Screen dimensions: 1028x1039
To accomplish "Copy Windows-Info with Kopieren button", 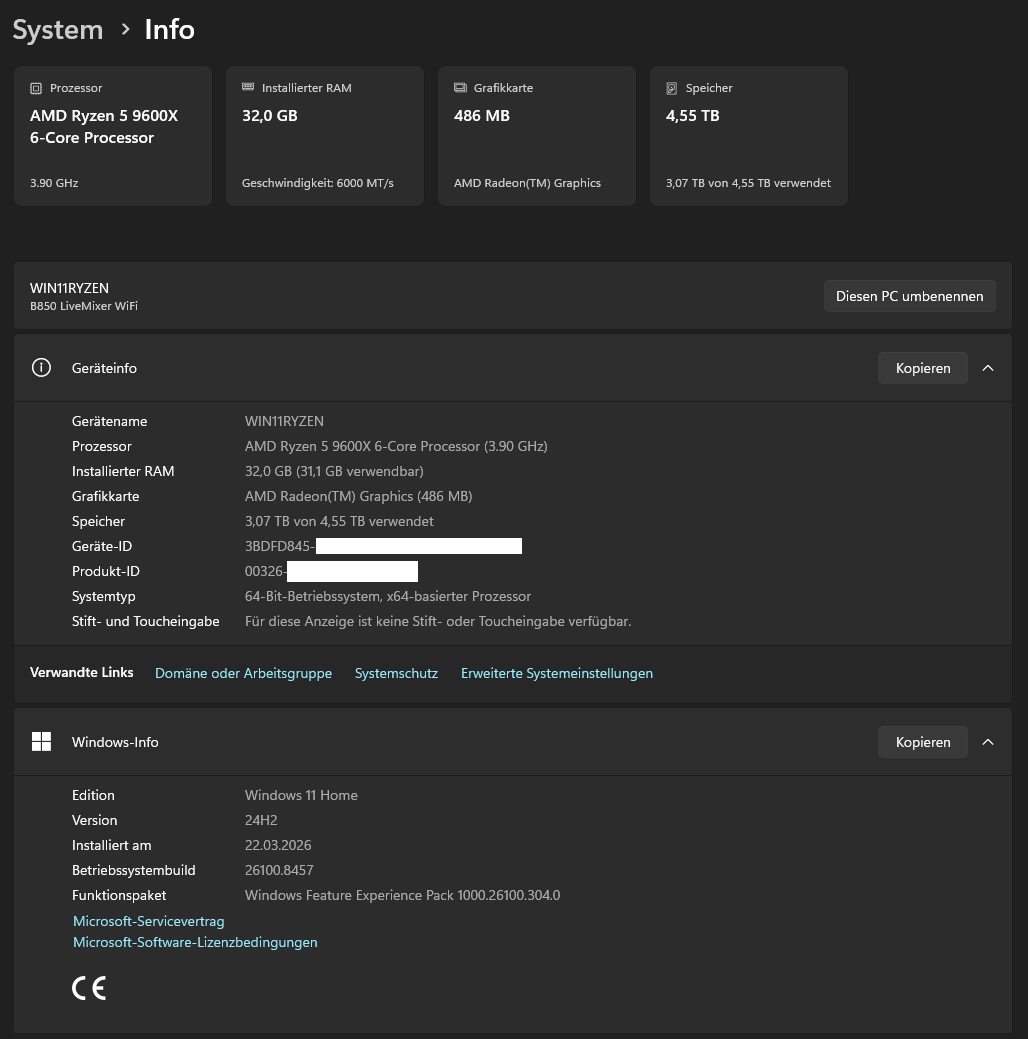I will tap(923, 742).
